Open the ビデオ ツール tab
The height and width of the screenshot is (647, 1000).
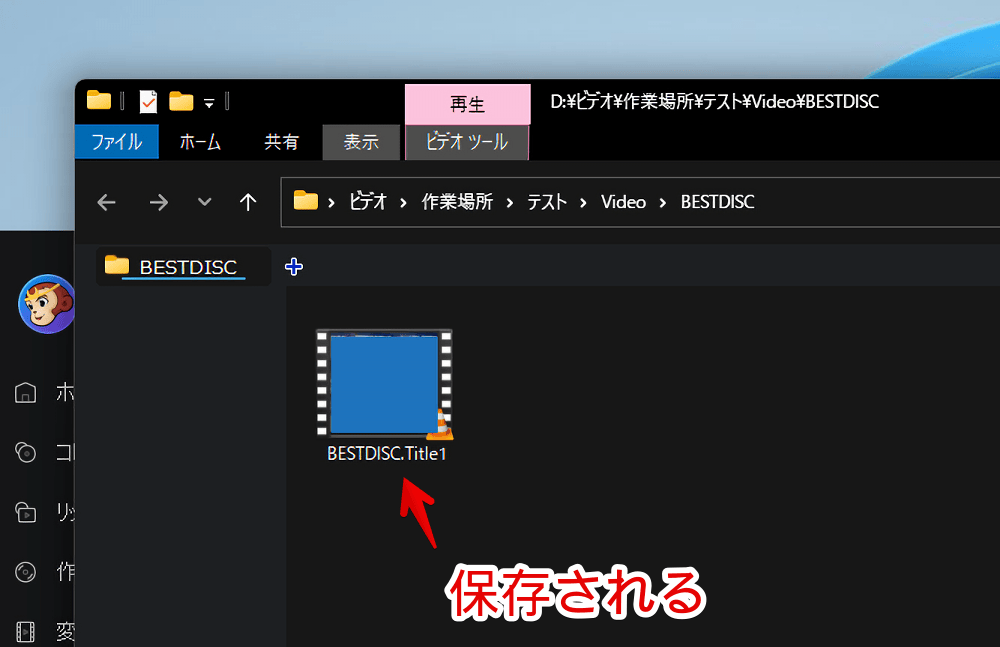[467, 142]
